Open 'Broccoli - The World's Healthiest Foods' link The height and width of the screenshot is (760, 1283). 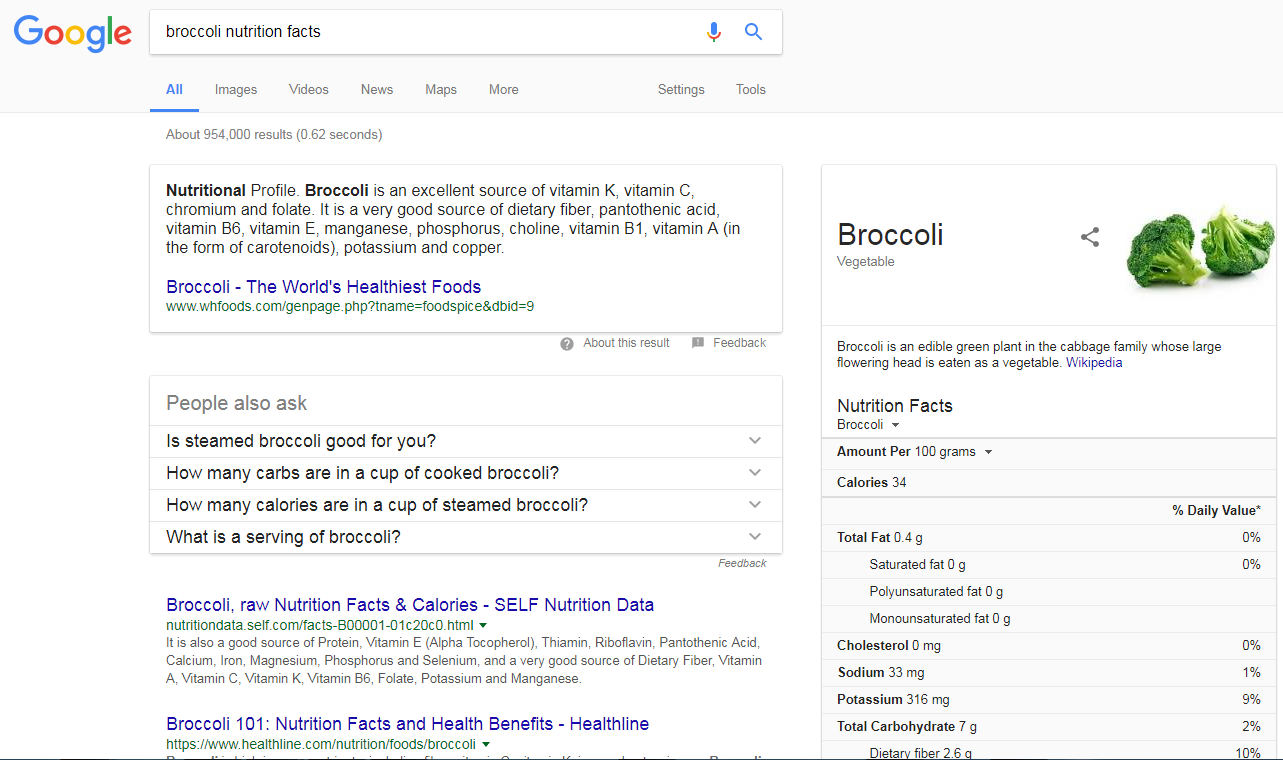(324, 287)
